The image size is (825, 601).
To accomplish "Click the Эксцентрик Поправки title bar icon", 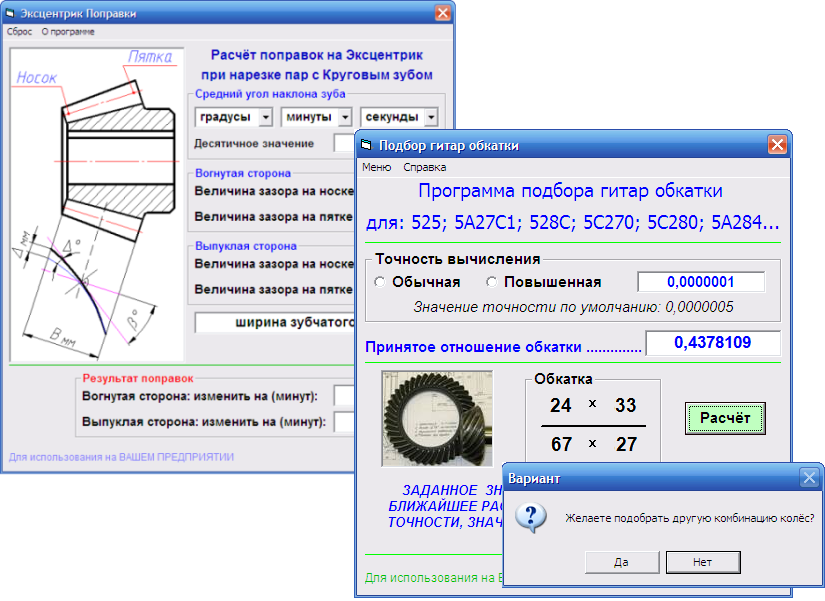I will 11,14.
